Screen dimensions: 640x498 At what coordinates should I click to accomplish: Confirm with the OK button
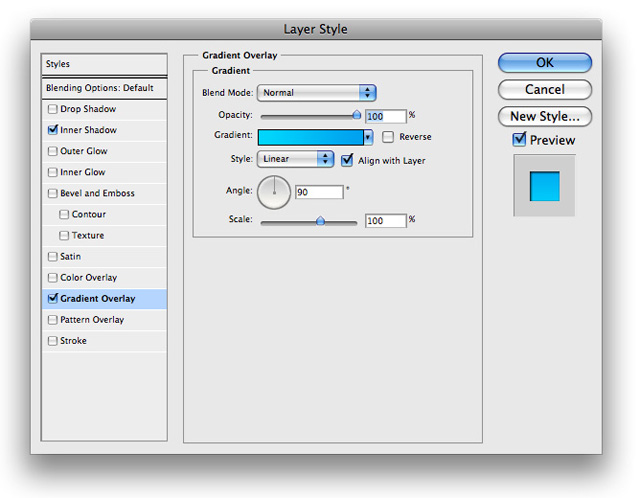tap(545, 62)
